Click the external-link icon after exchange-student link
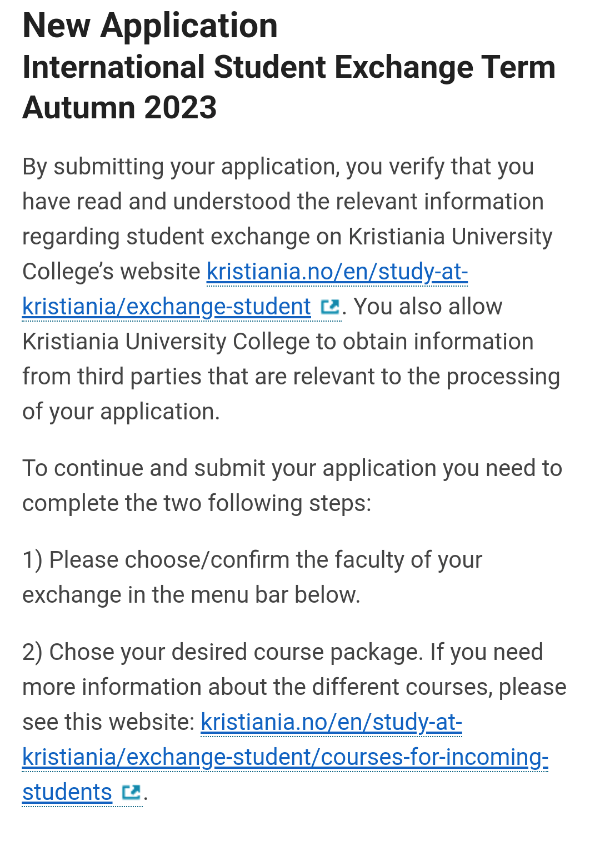The height and width of the screenshot is (851, 600). coord(330,307)
